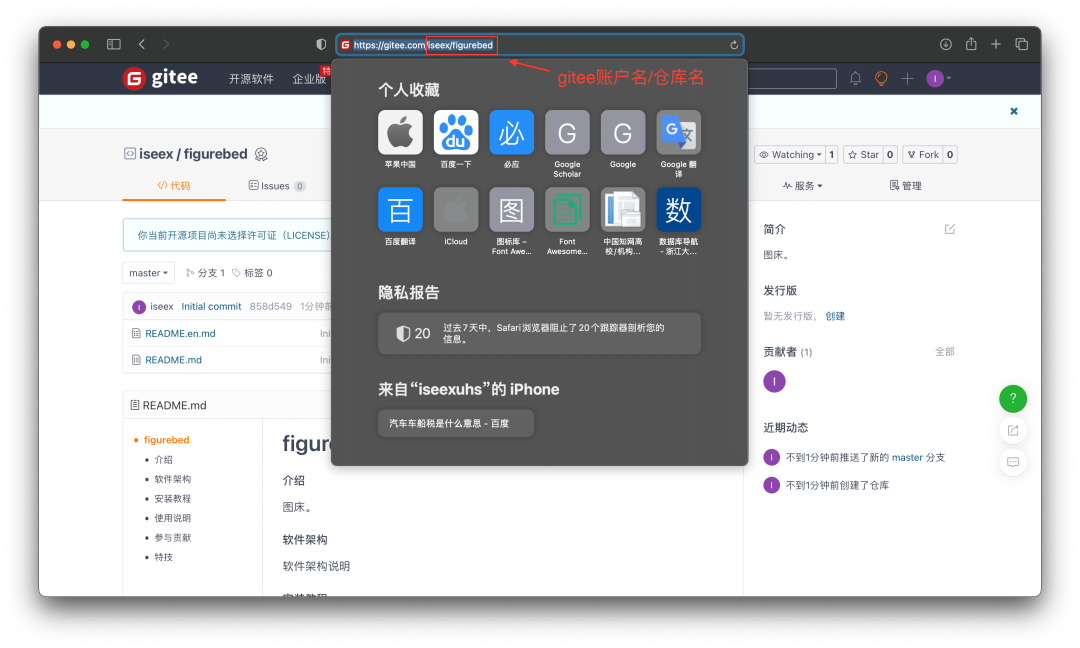The width and height of the screenshot is (1080, 648).
Task: Jump to figurebed outline heading
Action: [167, 439]
